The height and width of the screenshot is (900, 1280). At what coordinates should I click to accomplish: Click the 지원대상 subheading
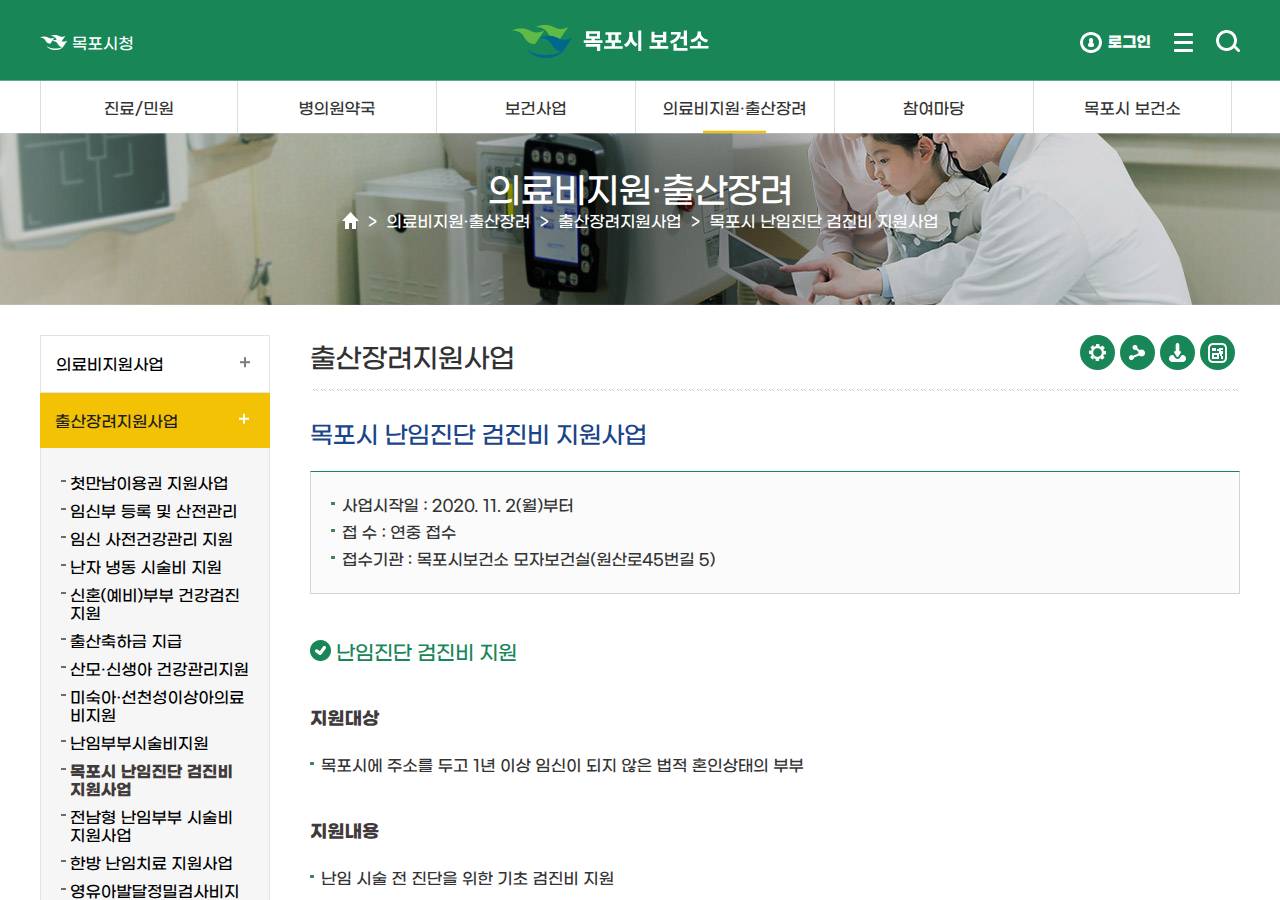345,718
